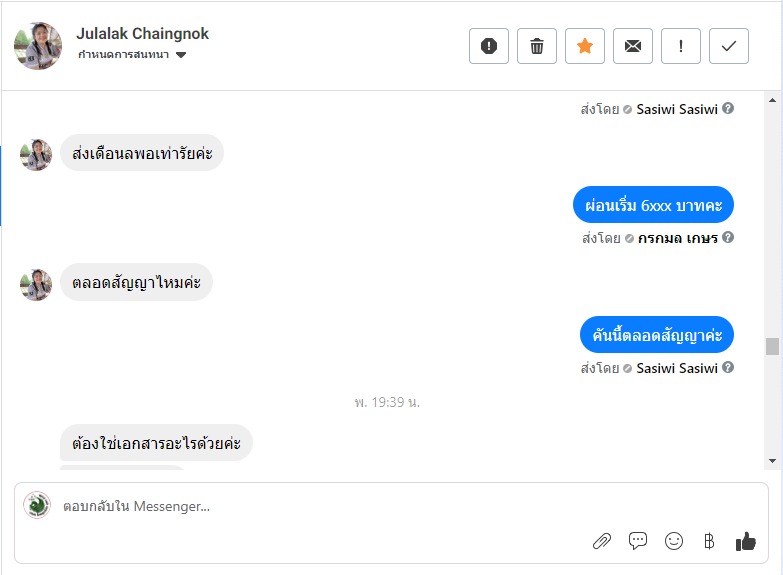Screen dimensions: 783x575
Task: Toggle the orange follow-up star
Action: tap(585, 46)
